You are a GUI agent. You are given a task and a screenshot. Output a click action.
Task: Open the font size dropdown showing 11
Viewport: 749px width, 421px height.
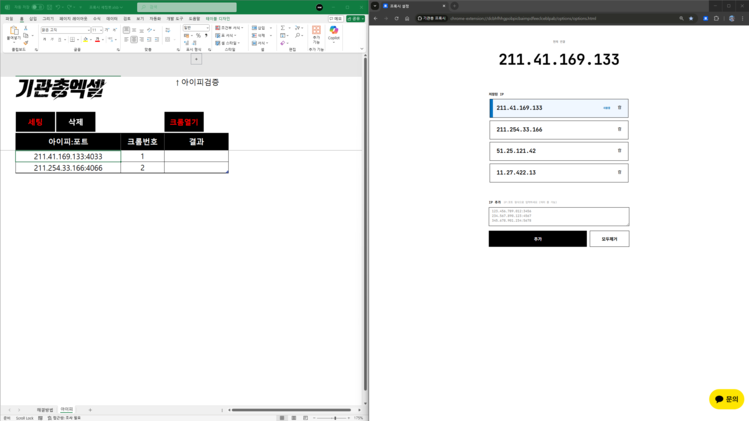pyautogui.click(x=101, y=30)
